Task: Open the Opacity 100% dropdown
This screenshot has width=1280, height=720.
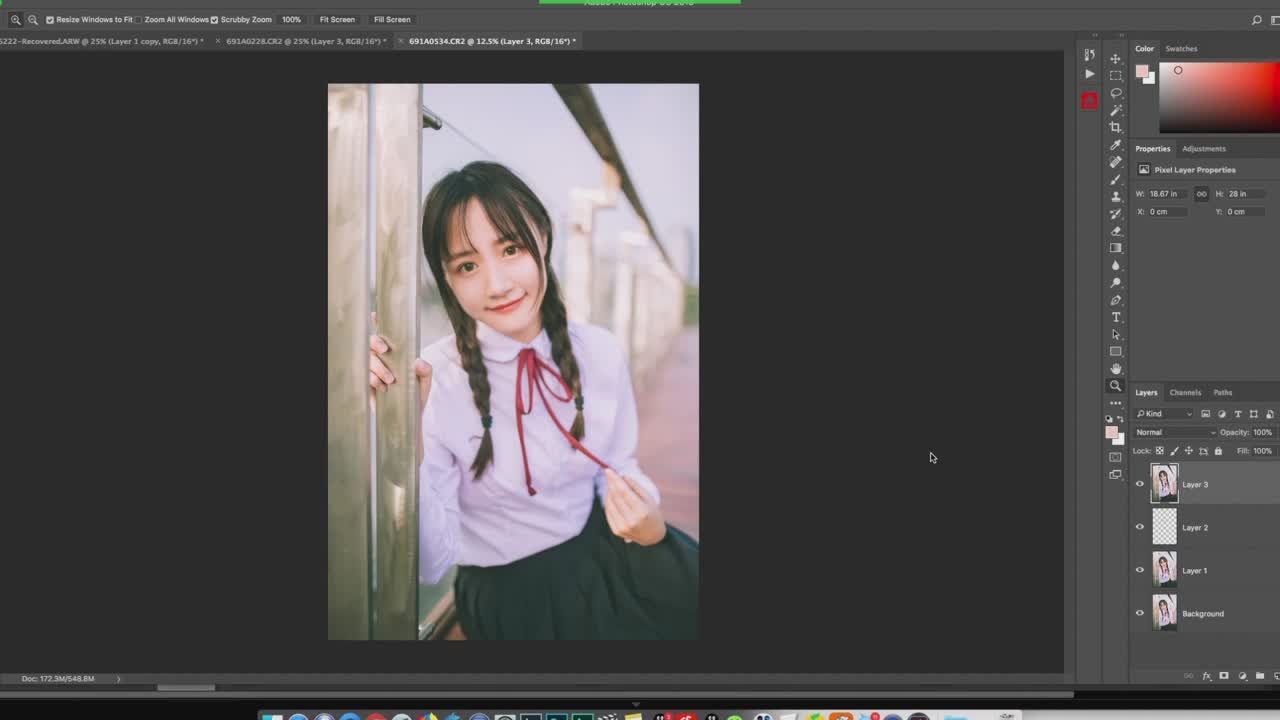Action: [1263, 432]
